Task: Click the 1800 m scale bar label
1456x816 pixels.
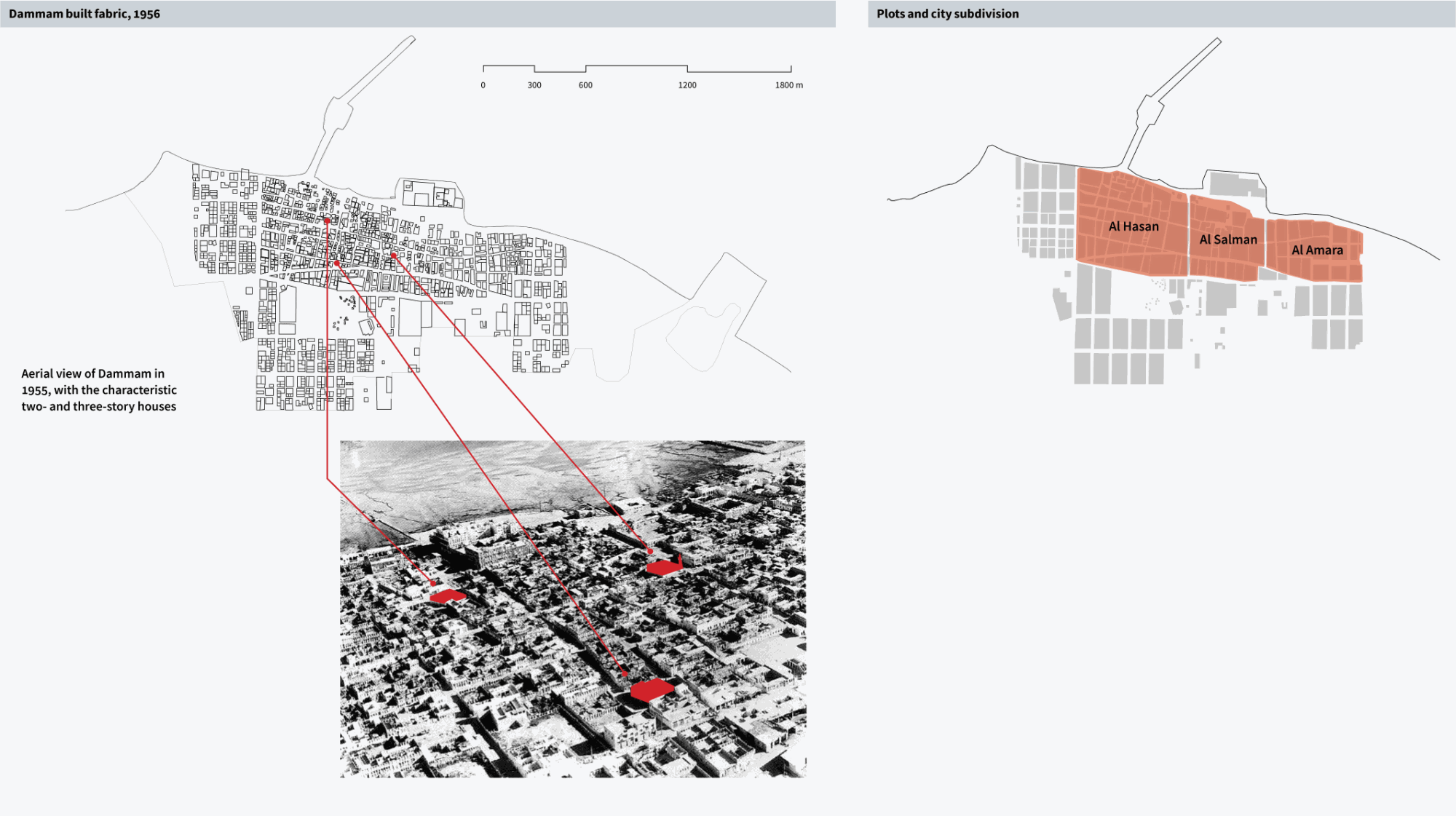Action: tap(788, 85)
